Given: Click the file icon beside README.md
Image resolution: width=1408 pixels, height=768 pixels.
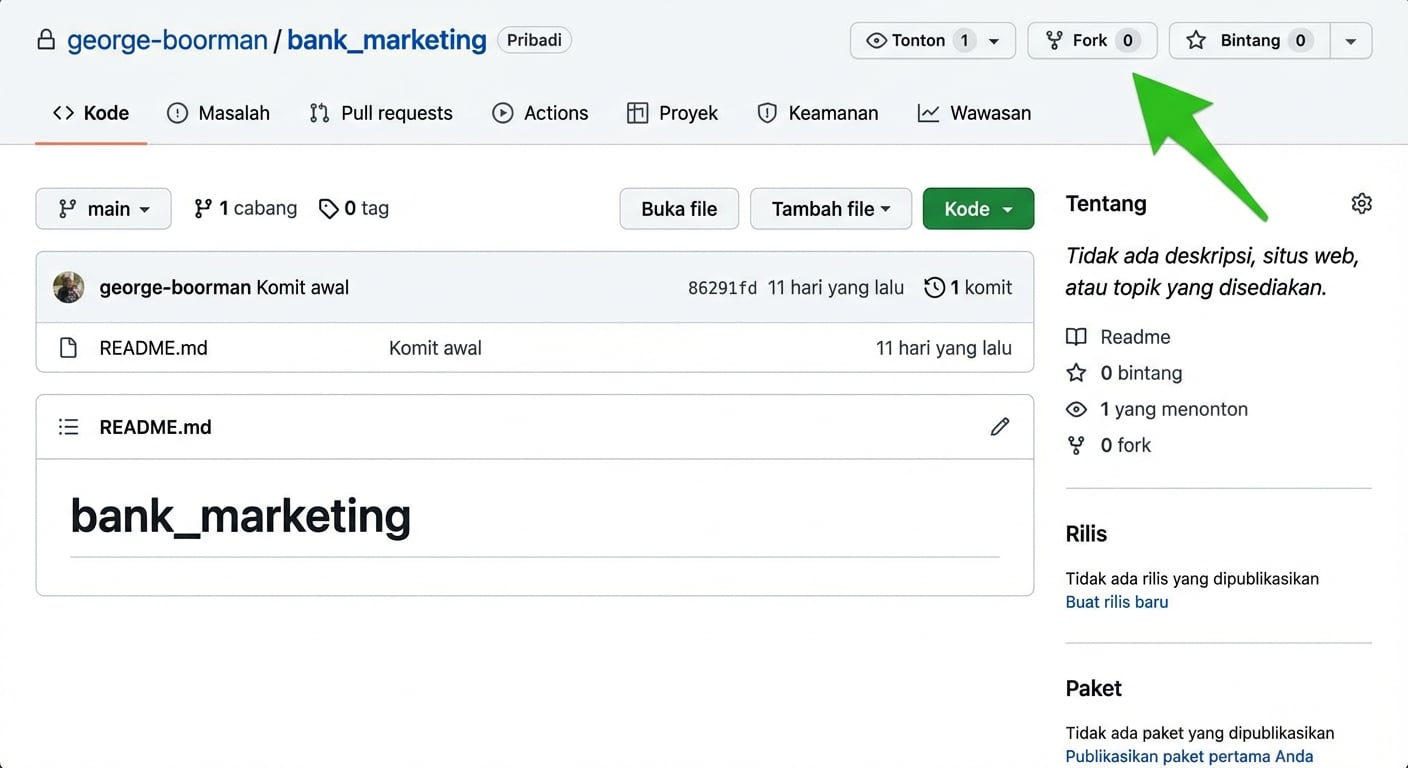Looking at the screenshot, I should click(68, 348).
